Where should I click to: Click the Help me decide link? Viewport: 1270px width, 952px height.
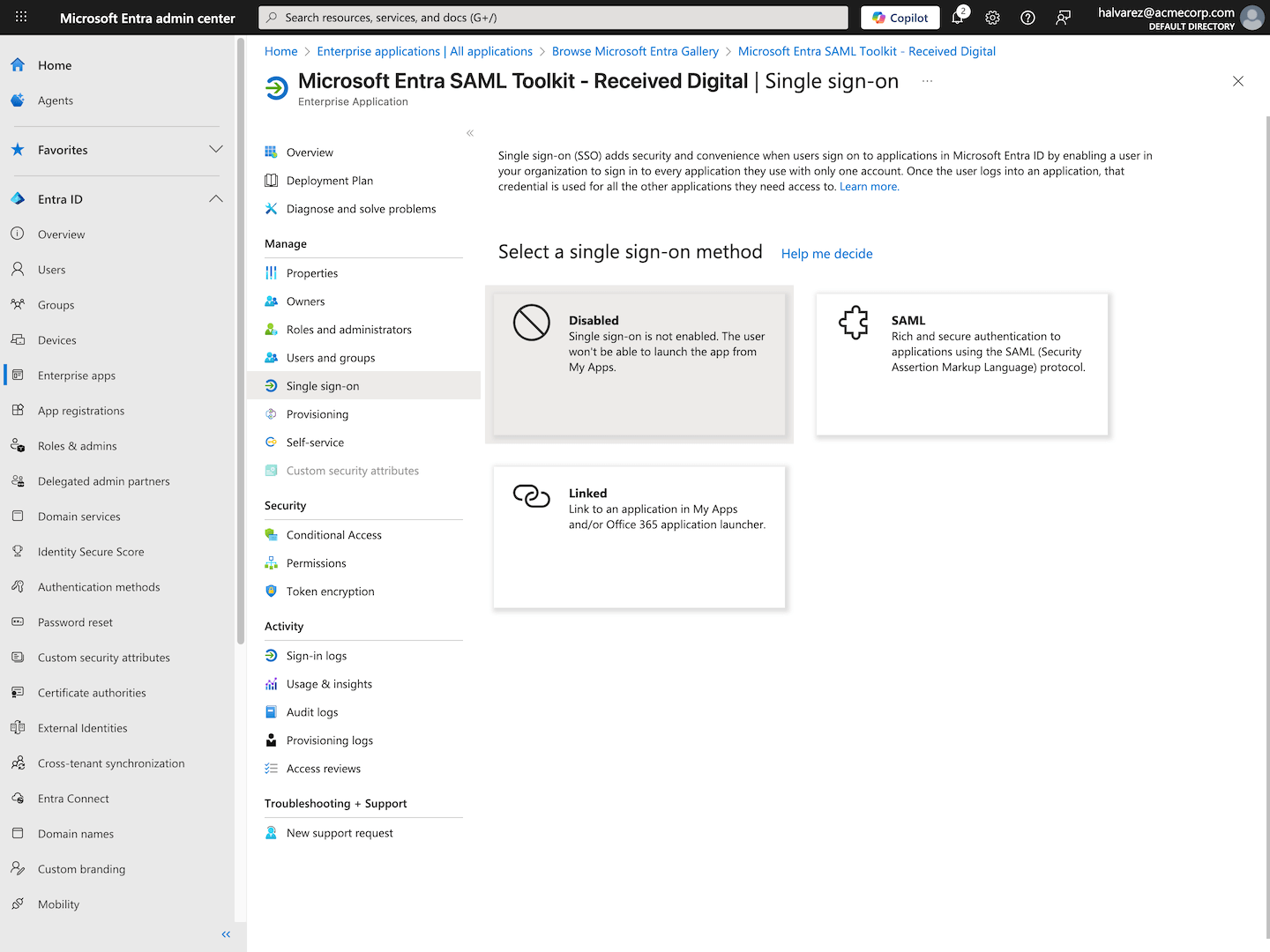coord(826,254)
